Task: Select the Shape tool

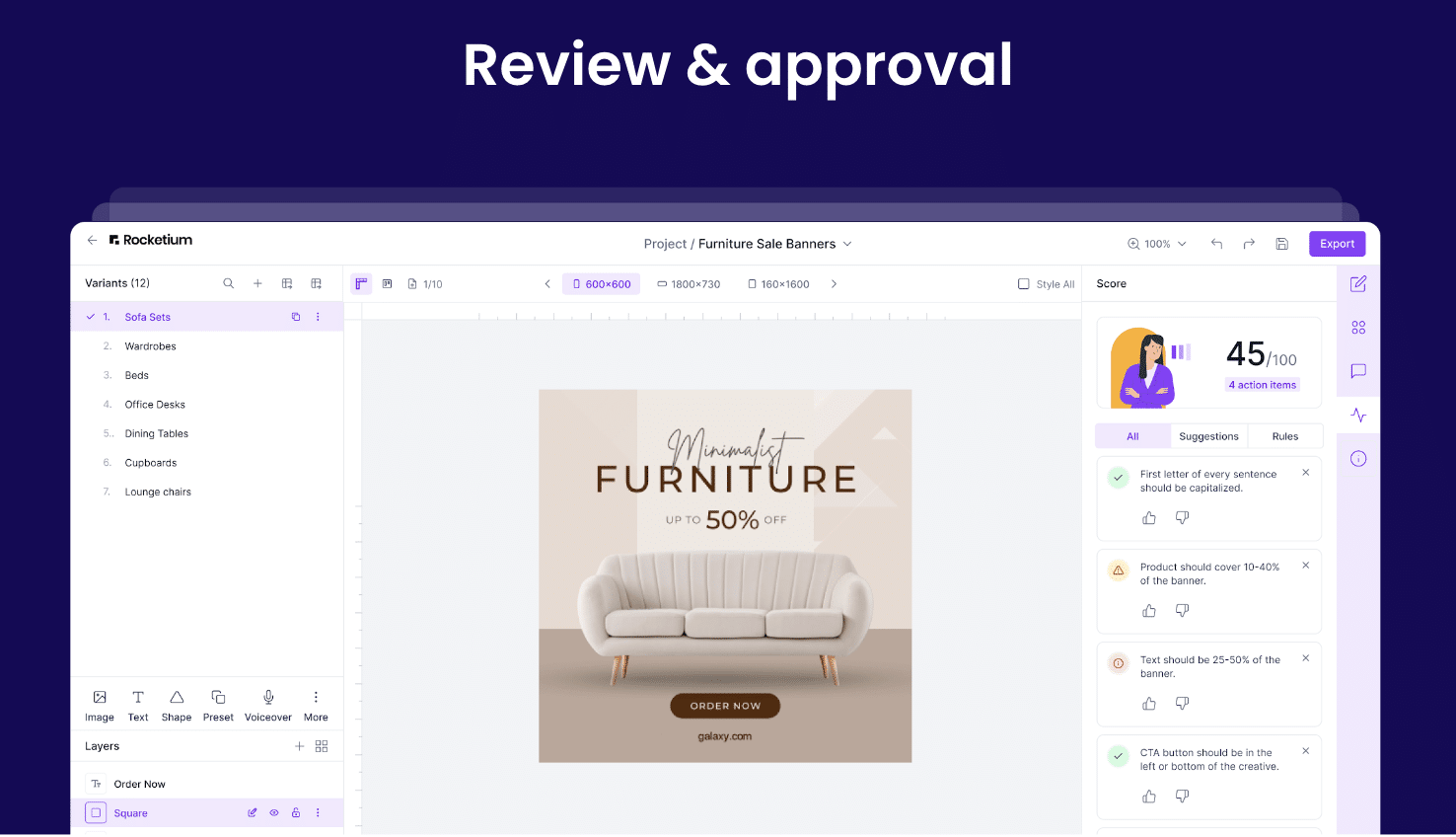Action: 177,706
